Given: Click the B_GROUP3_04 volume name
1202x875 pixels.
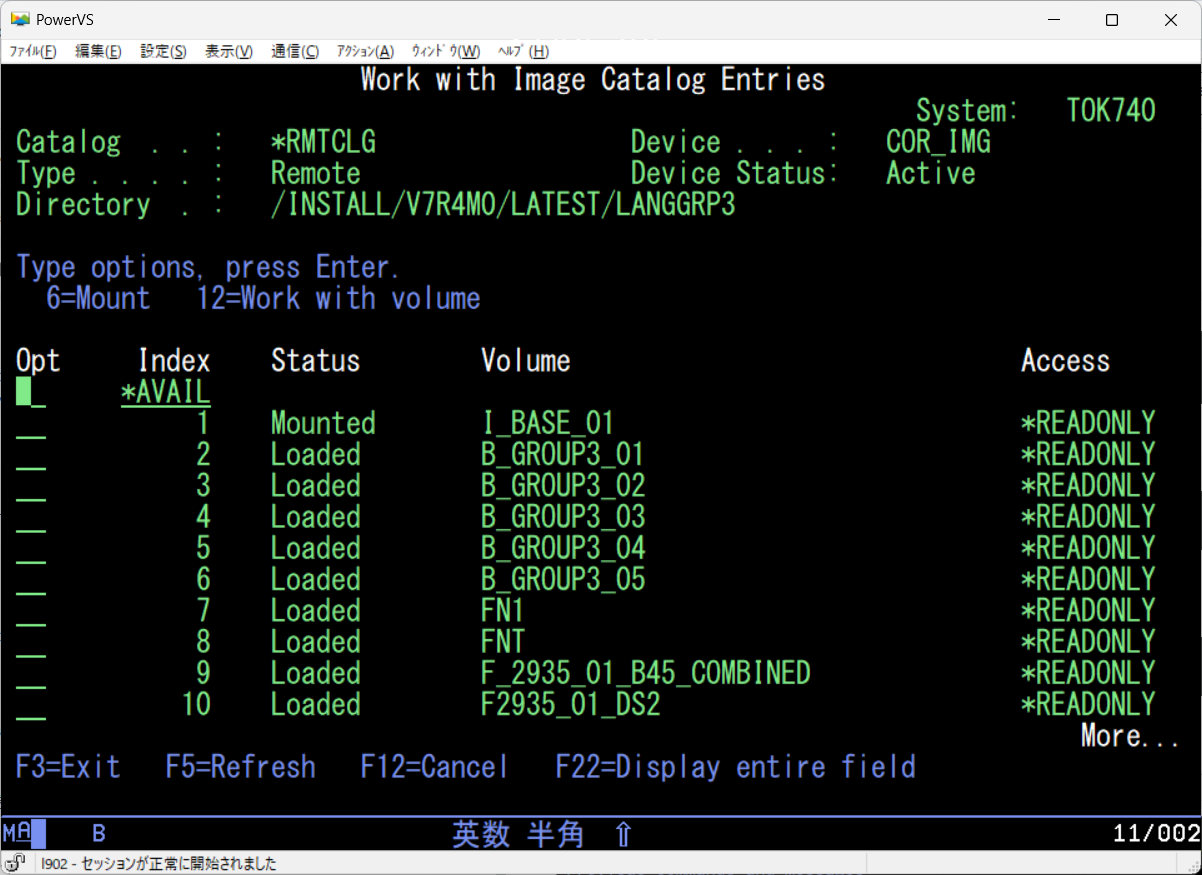Looking at the screenshot, I should coord(562,549).
